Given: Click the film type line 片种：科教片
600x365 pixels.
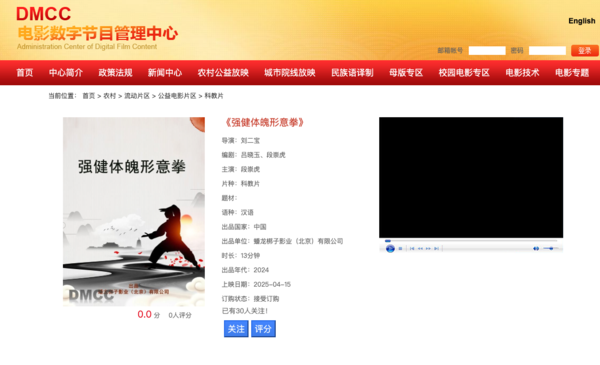Looking at the screenshot, I should pyautogui.click(x=241, y=184).
